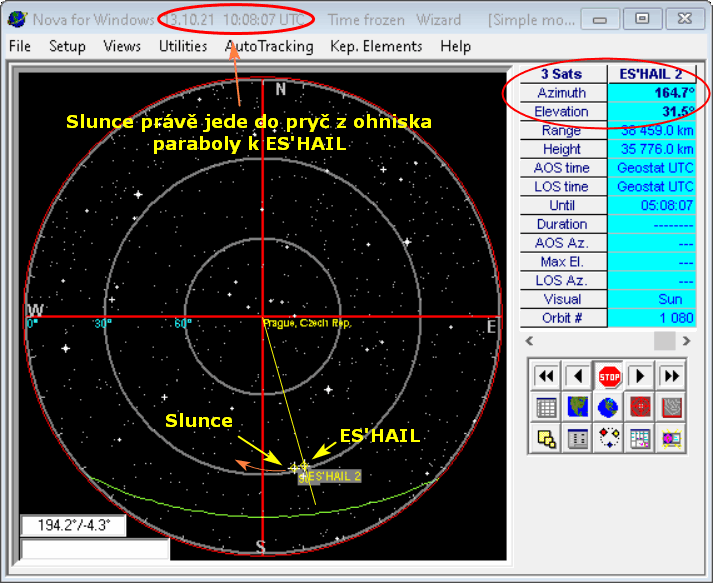
Task: Step time forward with single right arrow
Action: click(x=640, y=376)
